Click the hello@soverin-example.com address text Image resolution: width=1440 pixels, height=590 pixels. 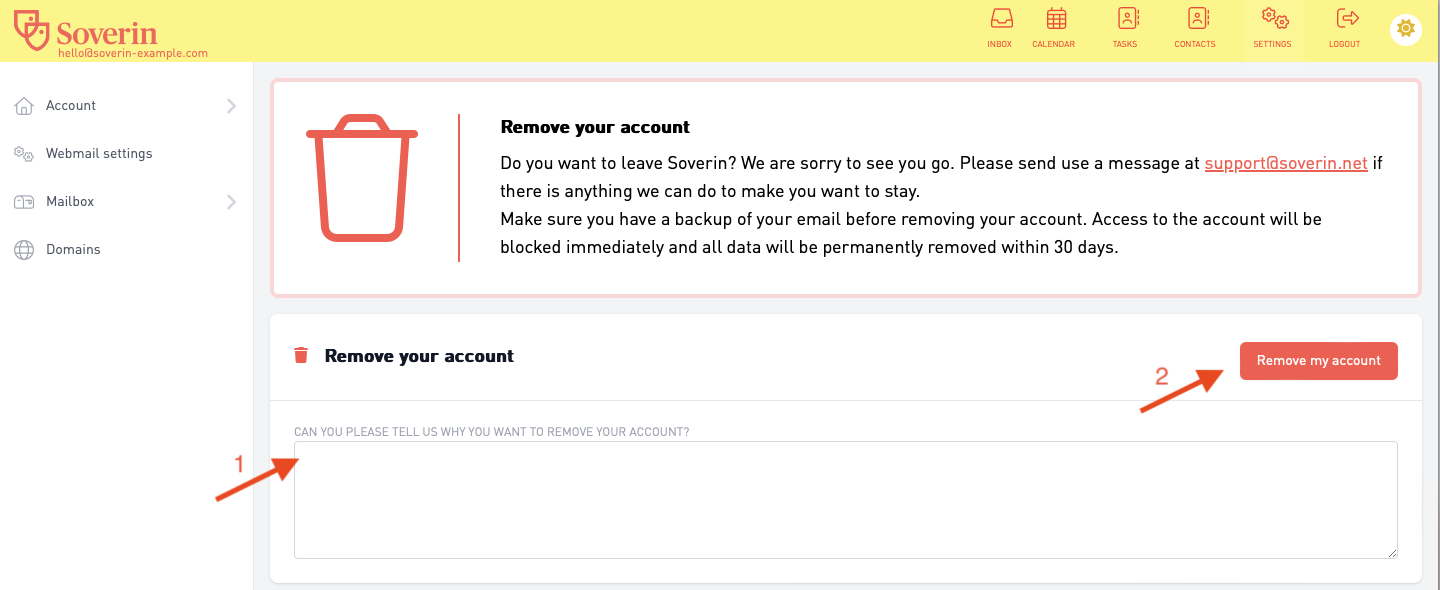pos(133,54)
